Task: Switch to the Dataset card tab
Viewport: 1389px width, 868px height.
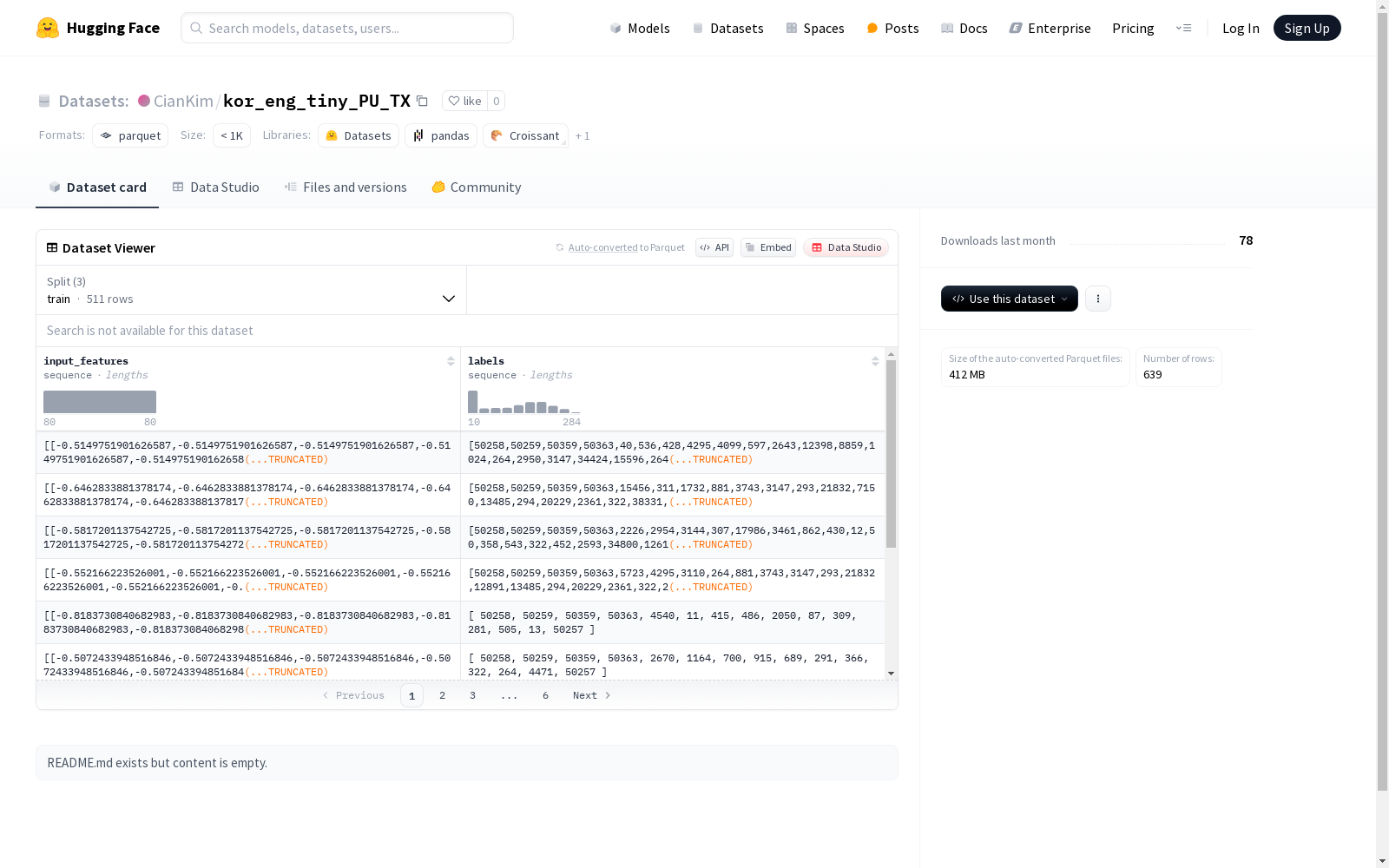Action: (x=97, y=187)
